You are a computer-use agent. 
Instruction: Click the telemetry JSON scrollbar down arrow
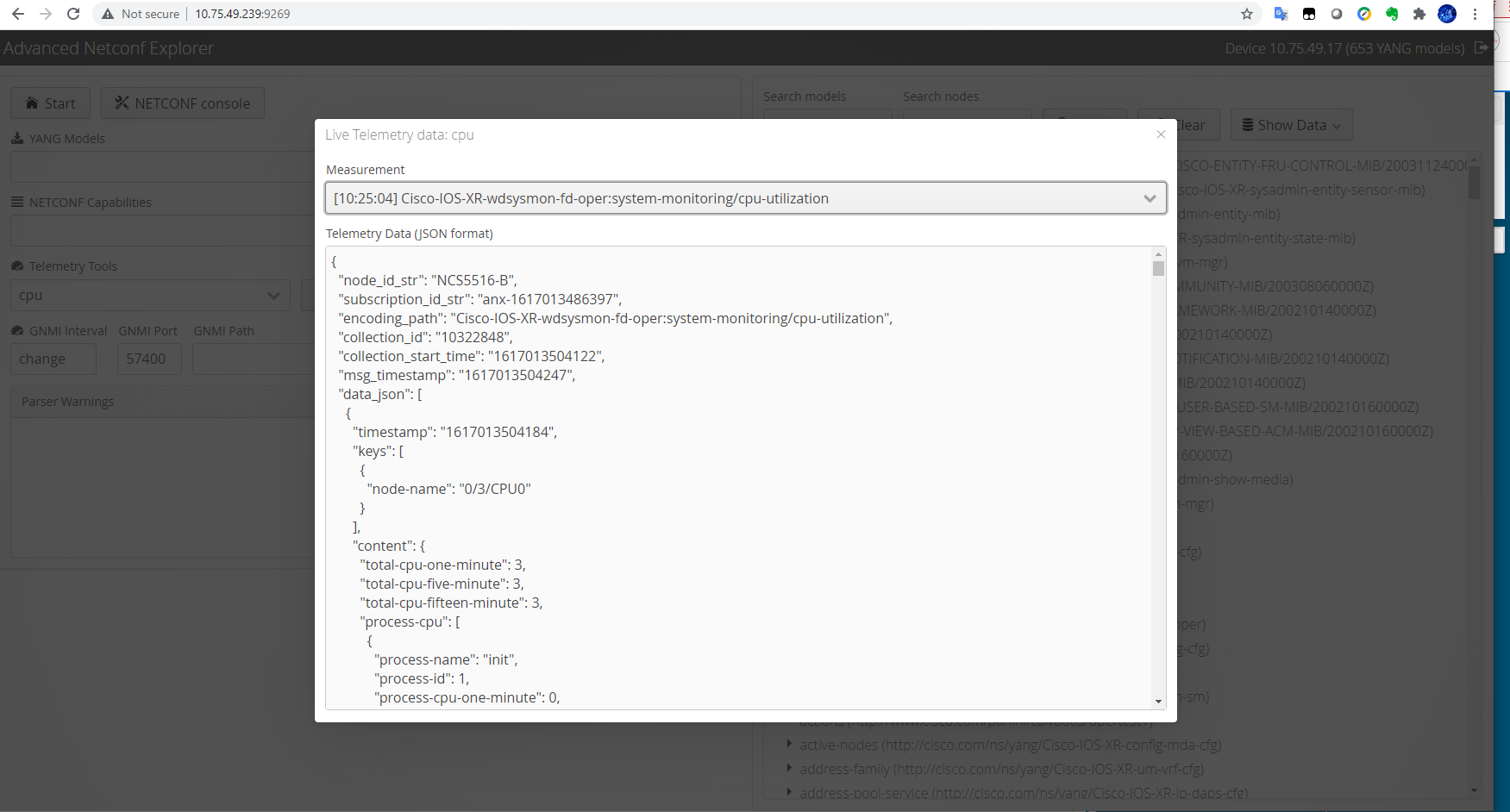pos(1158,702)
